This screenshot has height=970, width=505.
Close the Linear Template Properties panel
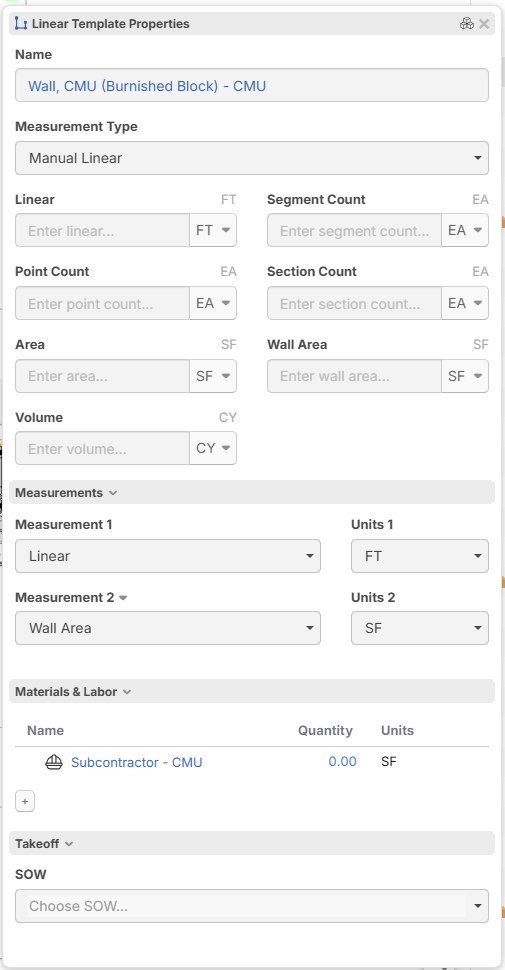484,24
